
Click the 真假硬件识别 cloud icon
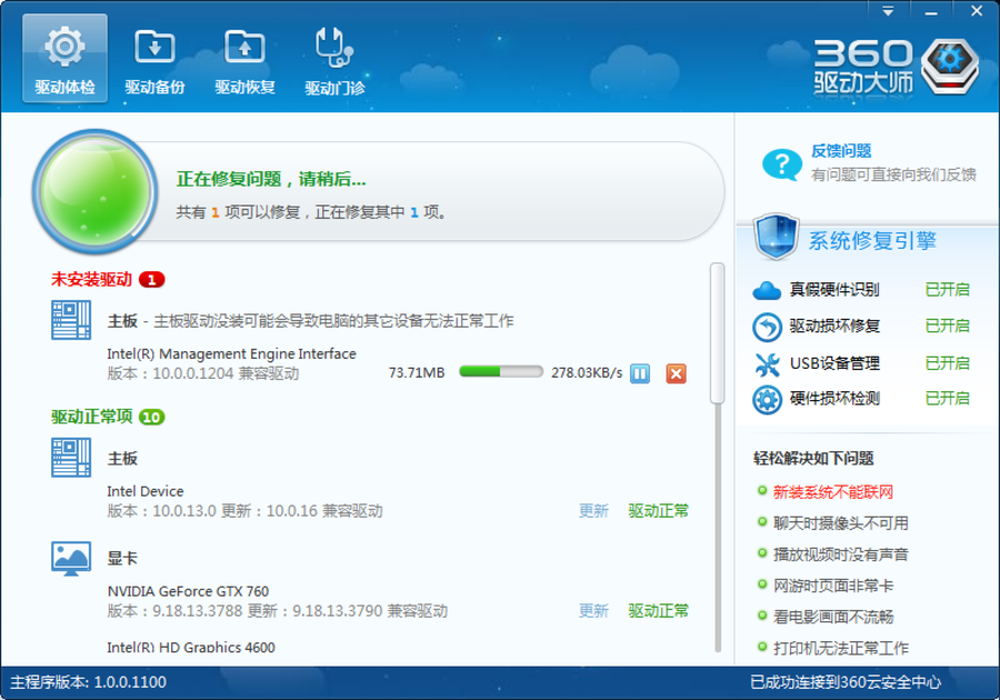[767, 291]
